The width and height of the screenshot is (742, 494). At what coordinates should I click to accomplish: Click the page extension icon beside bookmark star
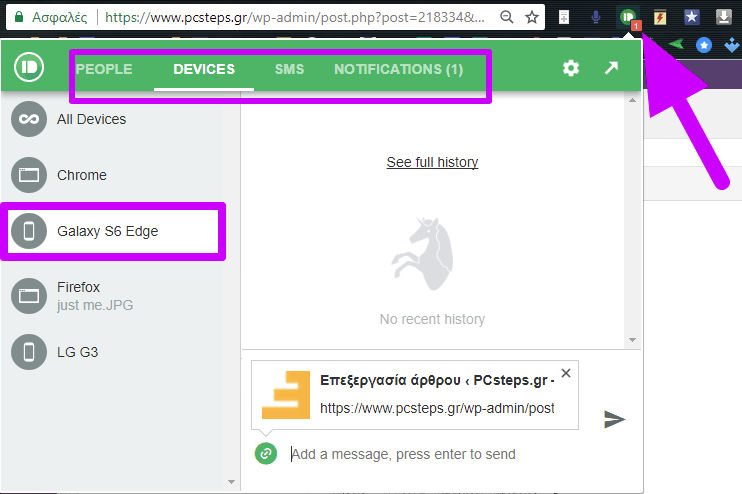(x=564, y=18)
